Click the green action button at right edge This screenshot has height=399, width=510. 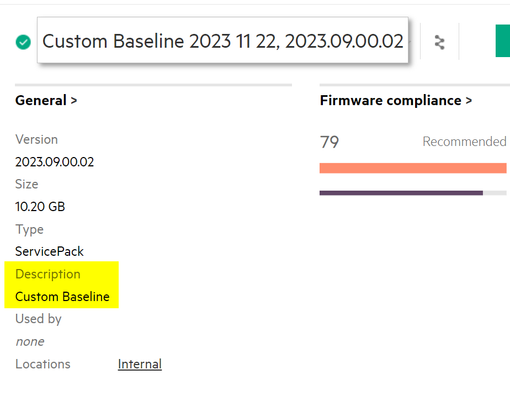503,41
